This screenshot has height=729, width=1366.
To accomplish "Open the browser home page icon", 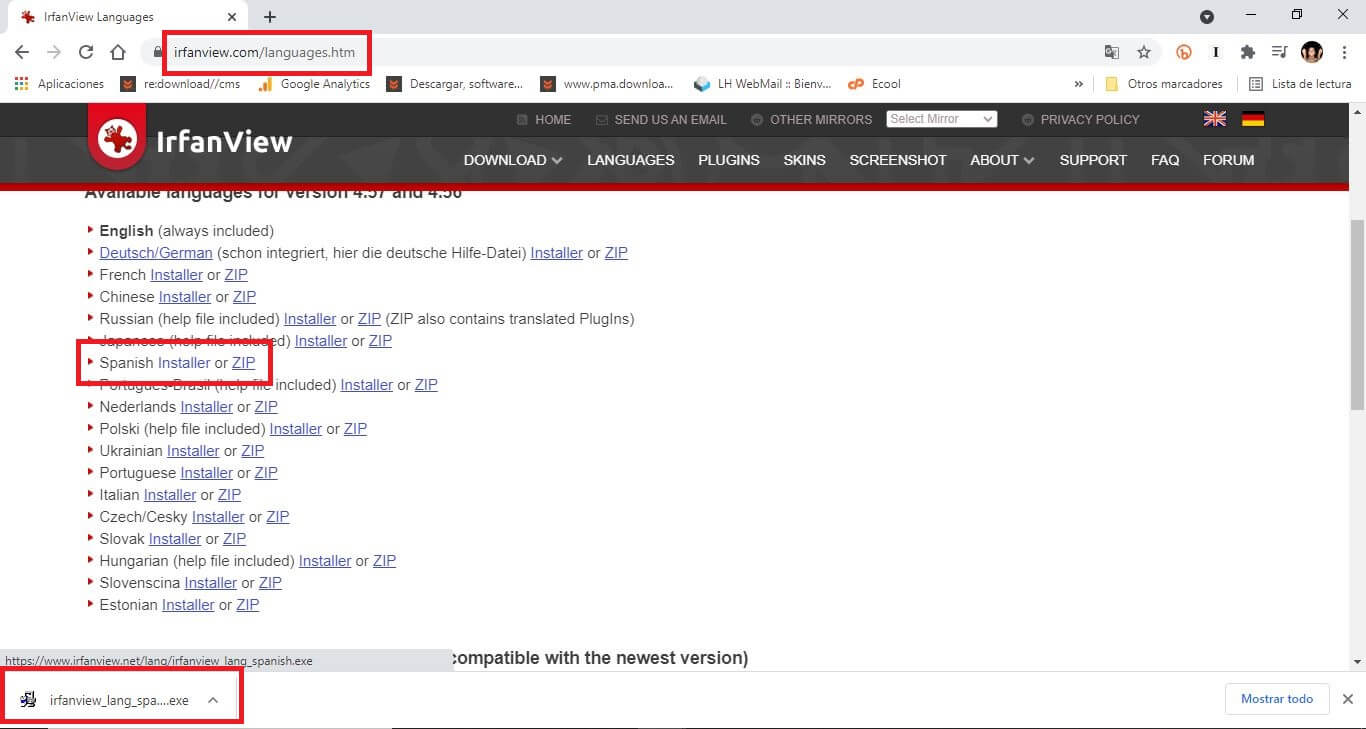I will (118, 52).
